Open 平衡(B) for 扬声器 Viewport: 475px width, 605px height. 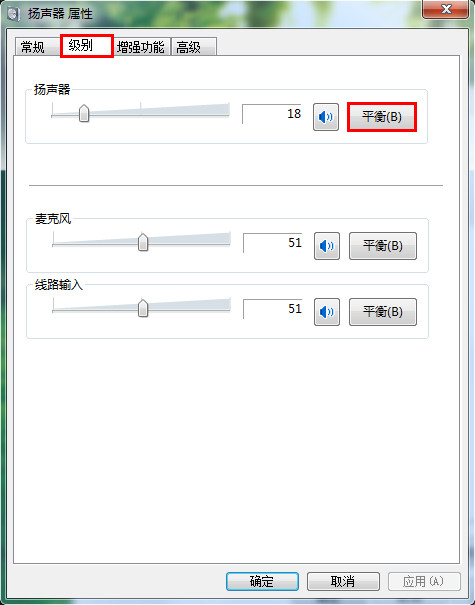point(382,117)
